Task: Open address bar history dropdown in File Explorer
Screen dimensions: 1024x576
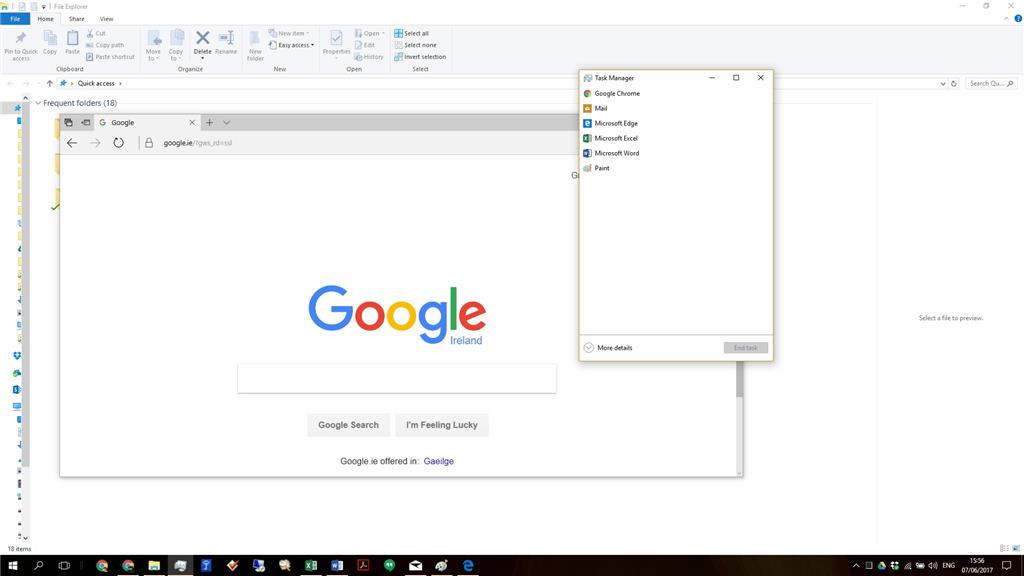Action: [x=942, y=84]
